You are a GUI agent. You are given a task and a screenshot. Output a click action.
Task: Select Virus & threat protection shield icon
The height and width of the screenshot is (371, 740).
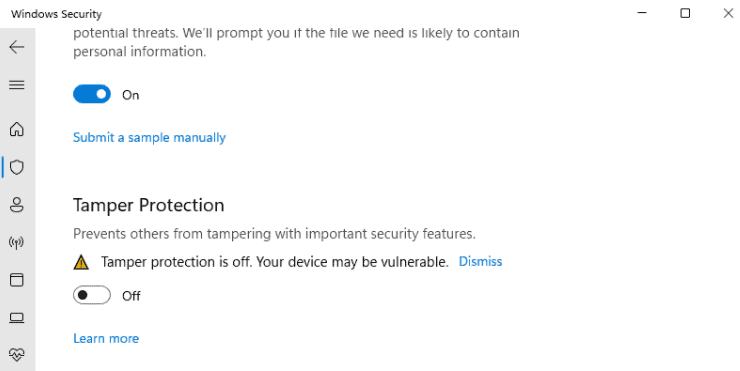point(17,167)
